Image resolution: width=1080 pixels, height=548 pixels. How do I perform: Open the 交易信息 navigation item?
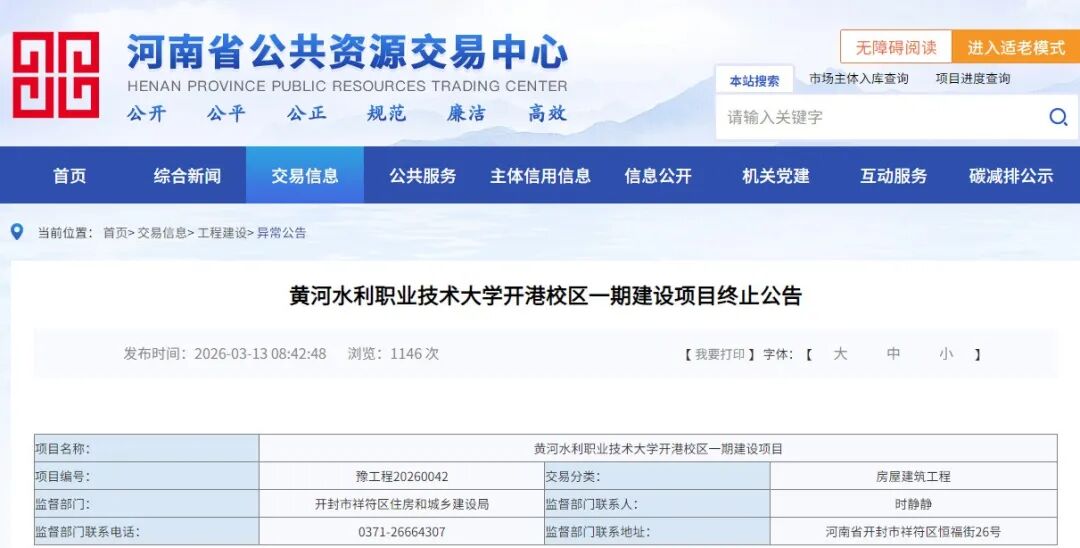pyautogui.click(x=305, y=176)
